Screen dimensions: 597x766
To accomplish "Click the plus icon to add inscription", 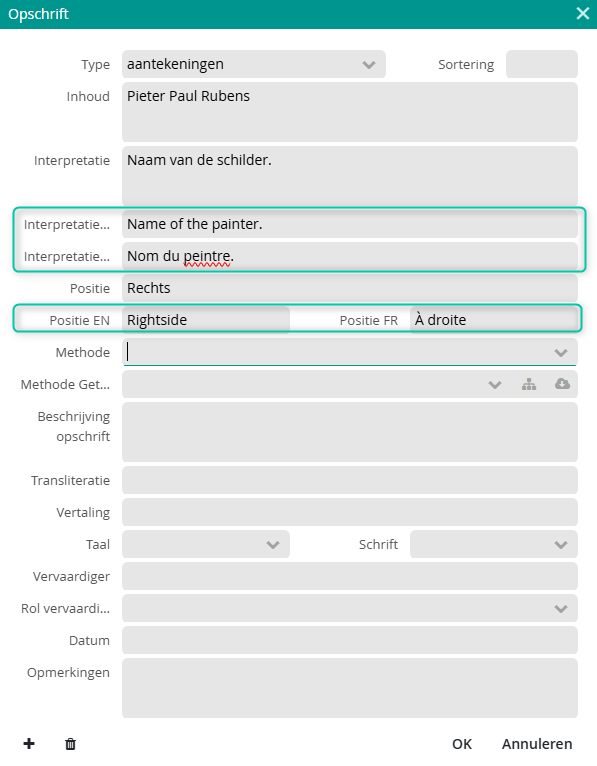I will click(29, 744).
